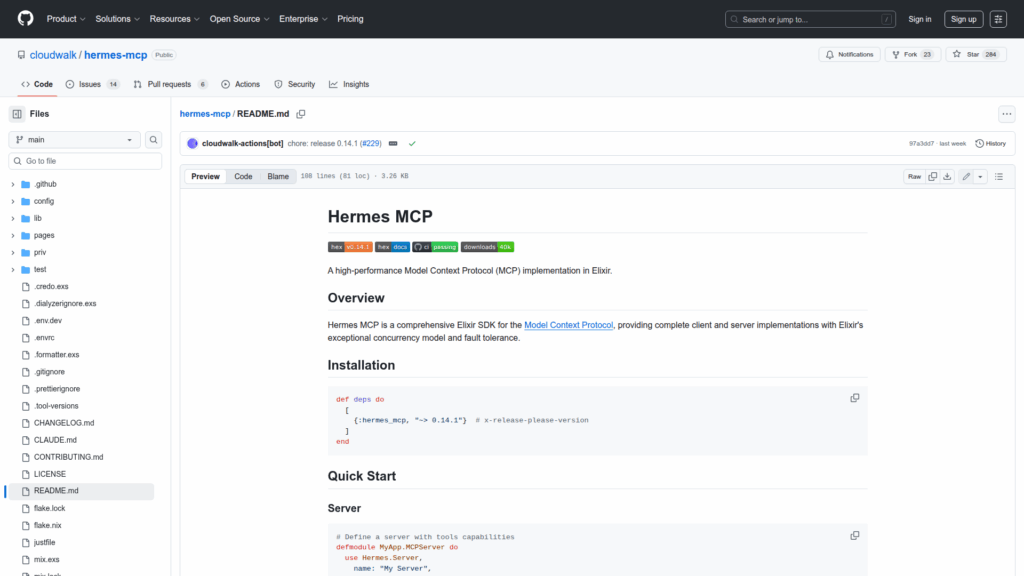Click the search files magnifier icon
This screenshot has width=1024, height=576.
pos(154,140)
